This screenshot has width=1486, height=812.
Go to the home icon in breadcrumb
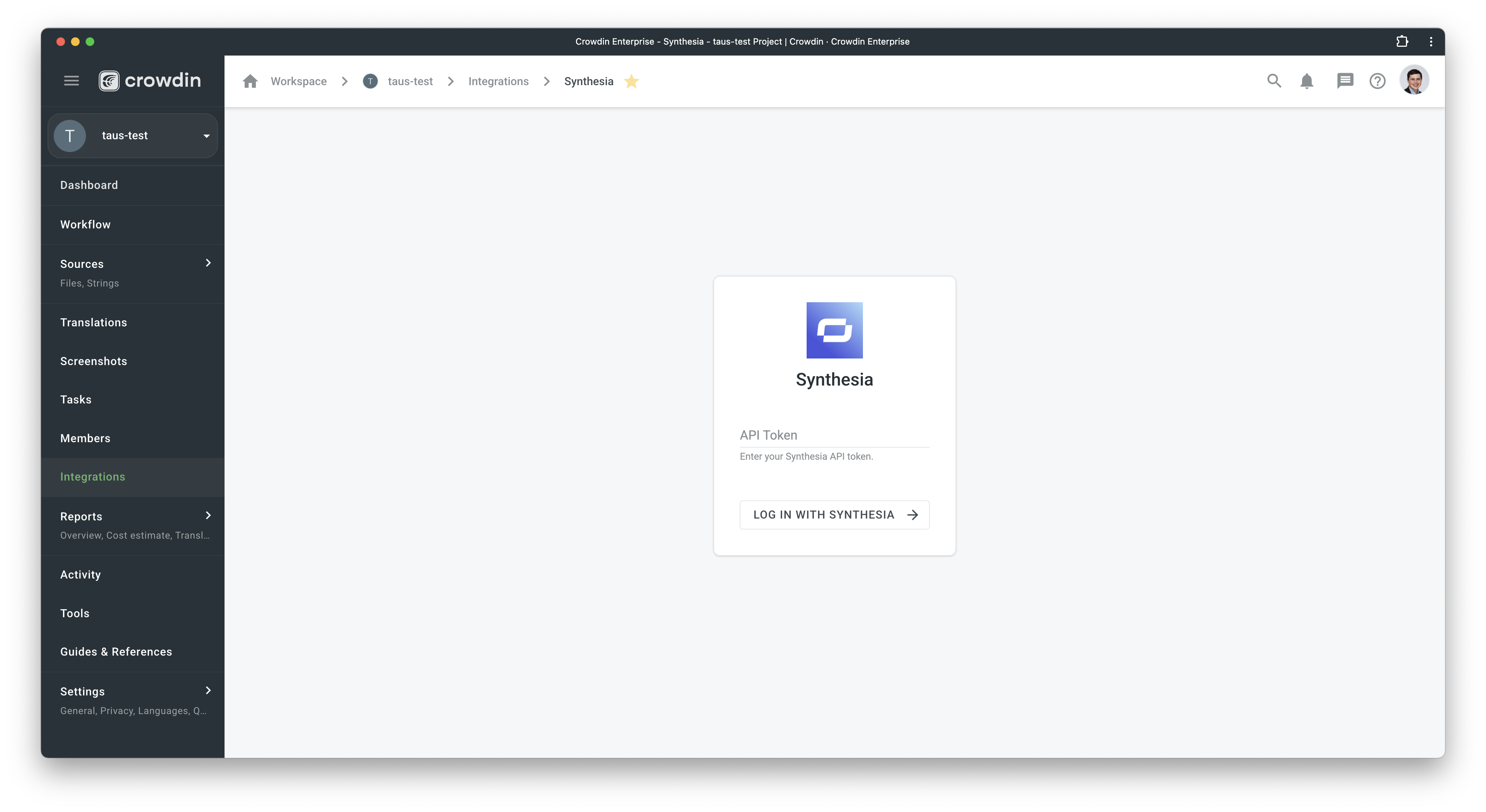(250, 81)
